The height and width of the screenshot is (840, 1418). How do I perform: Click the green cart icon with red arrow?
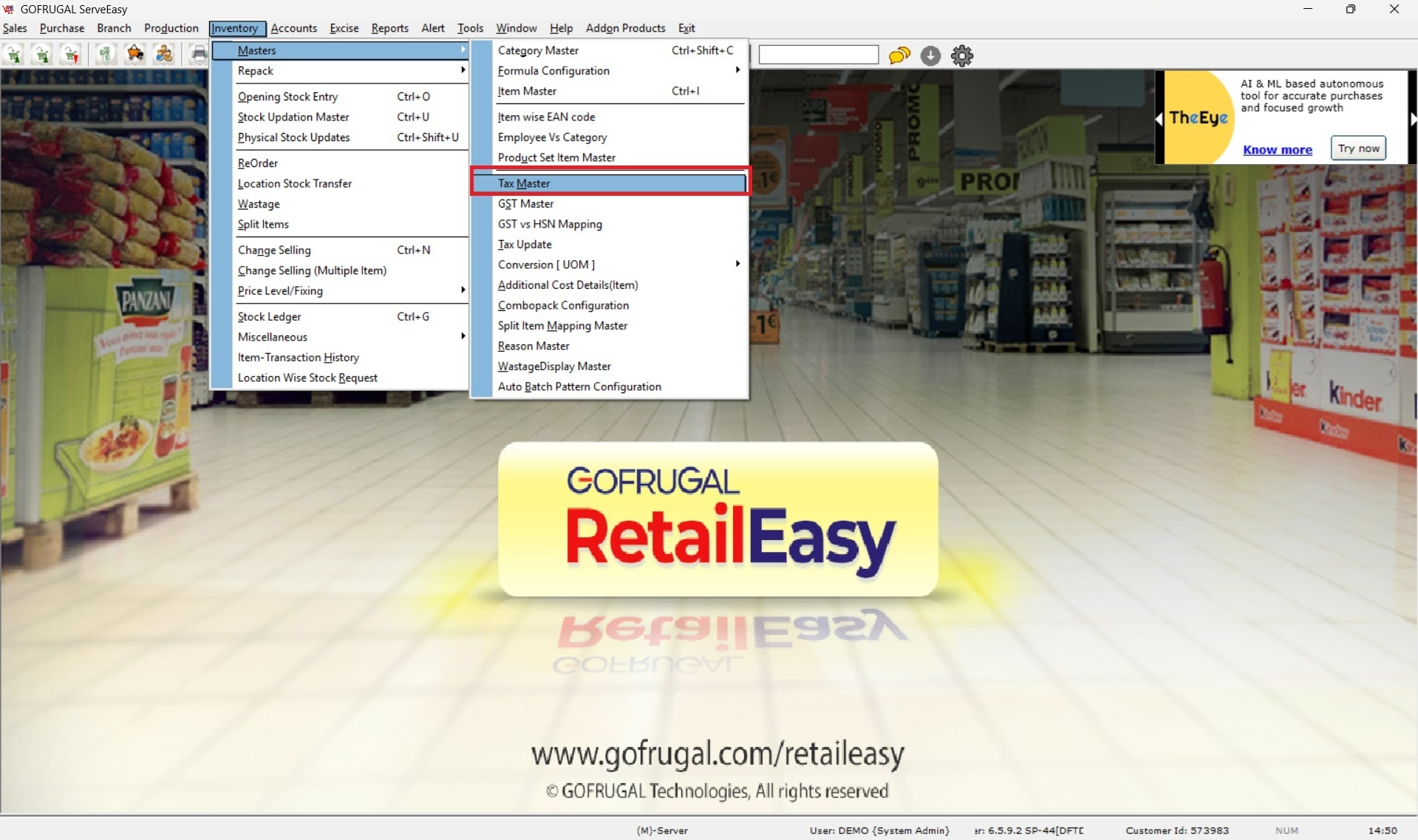pyautogui.click(x=71, y=55)
